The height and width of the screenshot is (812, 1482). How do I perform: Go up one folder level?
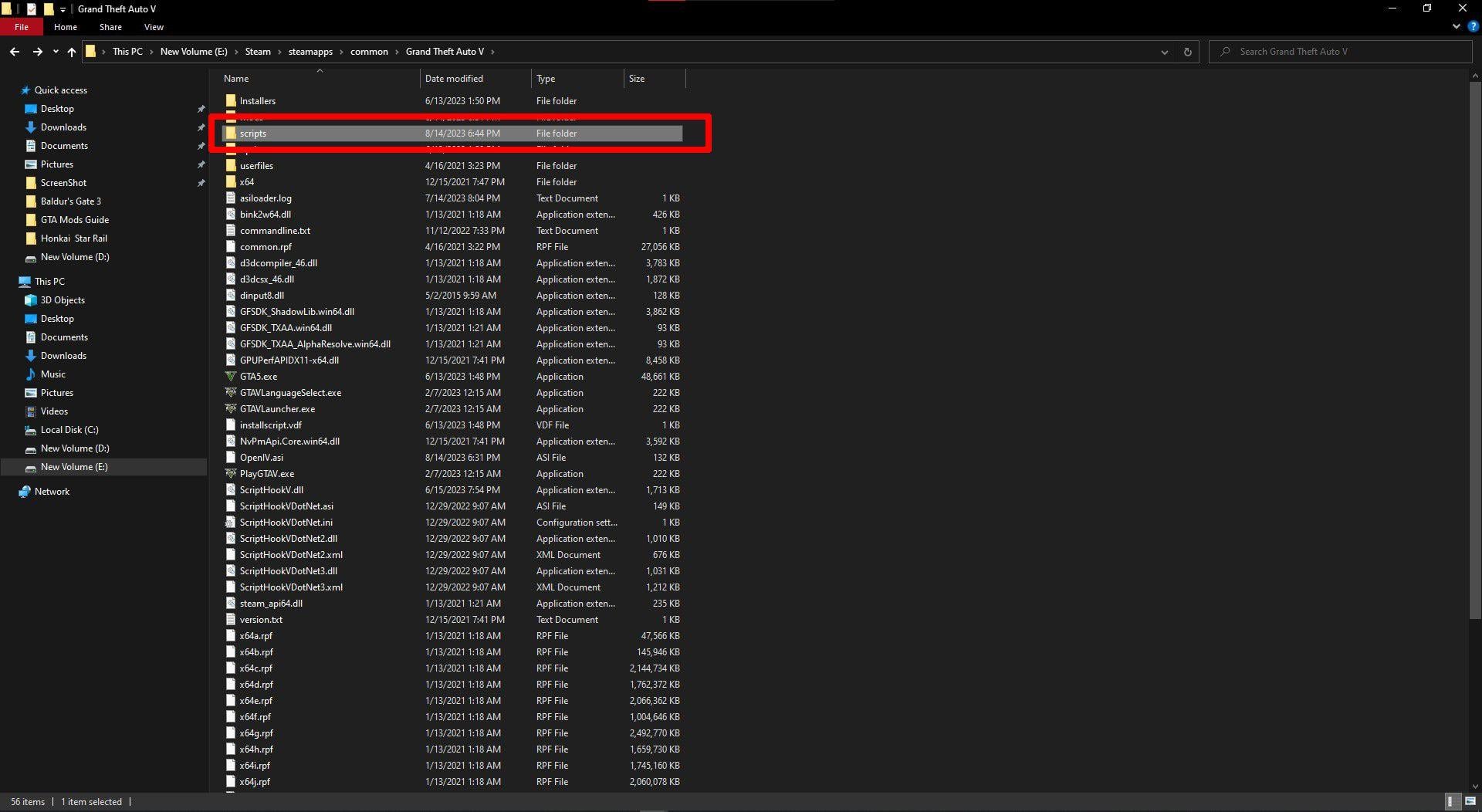(x=72, y=52)
